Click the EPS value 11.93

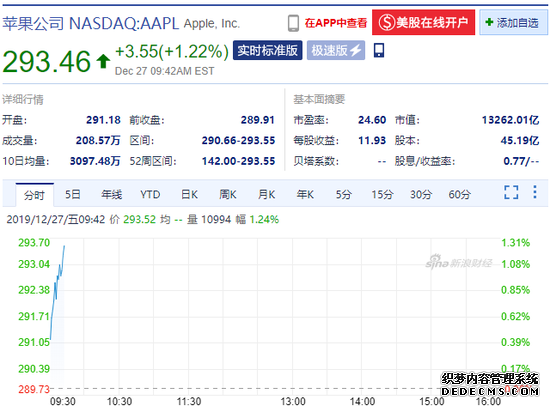pyautogui.click(x=372, y=140)
